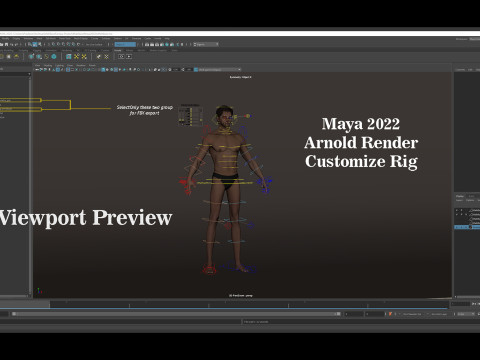Switch to Display tab in Layer Editor
The width and height of the screenshot is (480, 360).
coord(460,196)
